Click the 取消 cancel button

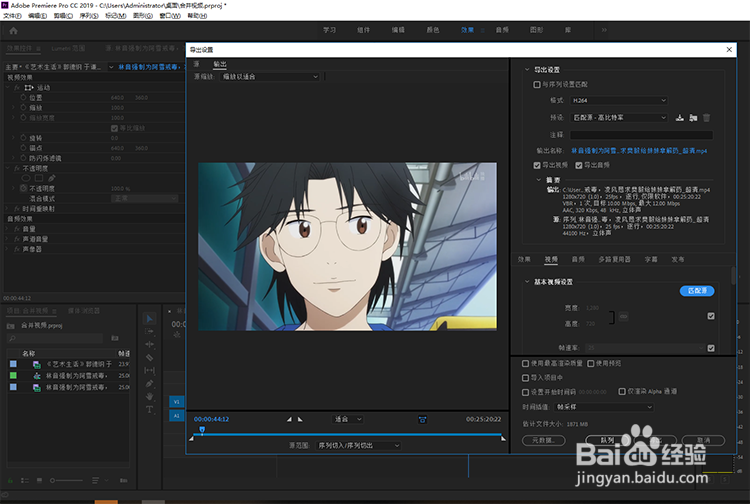[x=704, y=440]
